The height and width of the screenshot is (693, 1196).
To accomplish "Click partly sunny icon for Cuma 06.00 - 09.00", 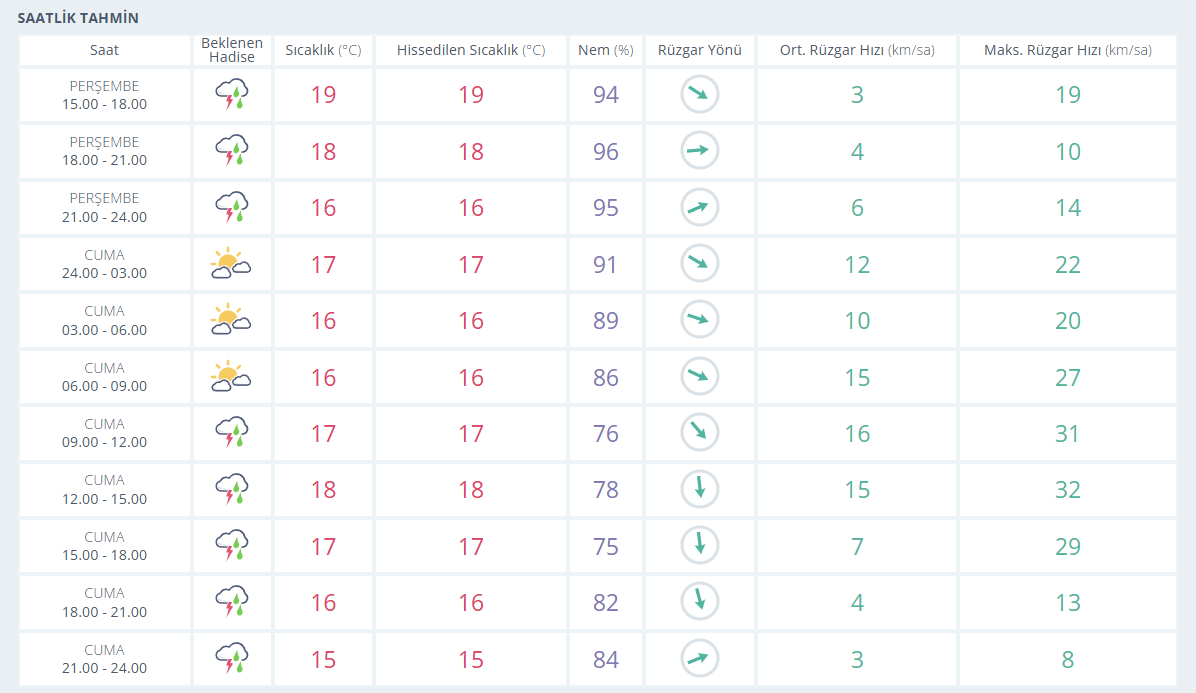I will (230, 376).
